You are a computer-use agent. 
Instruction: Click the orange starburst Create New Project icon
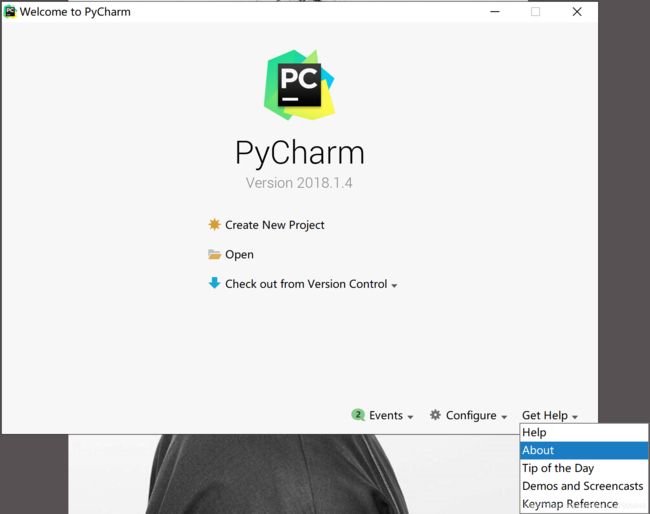pyautogui.click(x=214, y=225)
